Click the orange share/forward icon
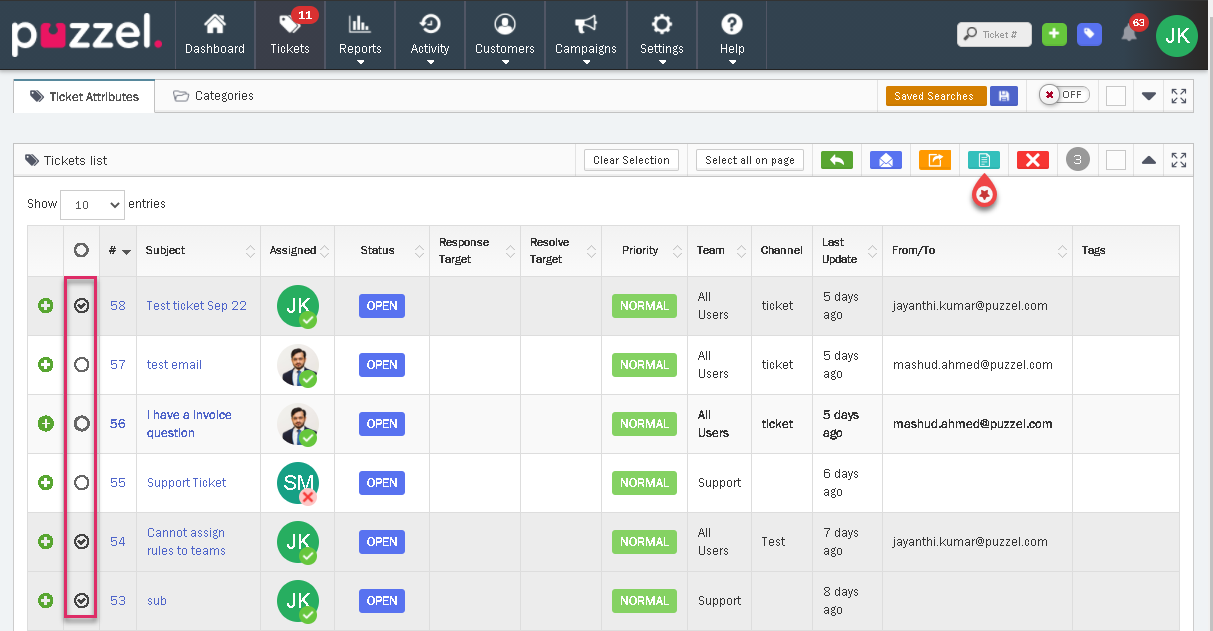This screenshot has width=1213, height=631. [935, 160]
